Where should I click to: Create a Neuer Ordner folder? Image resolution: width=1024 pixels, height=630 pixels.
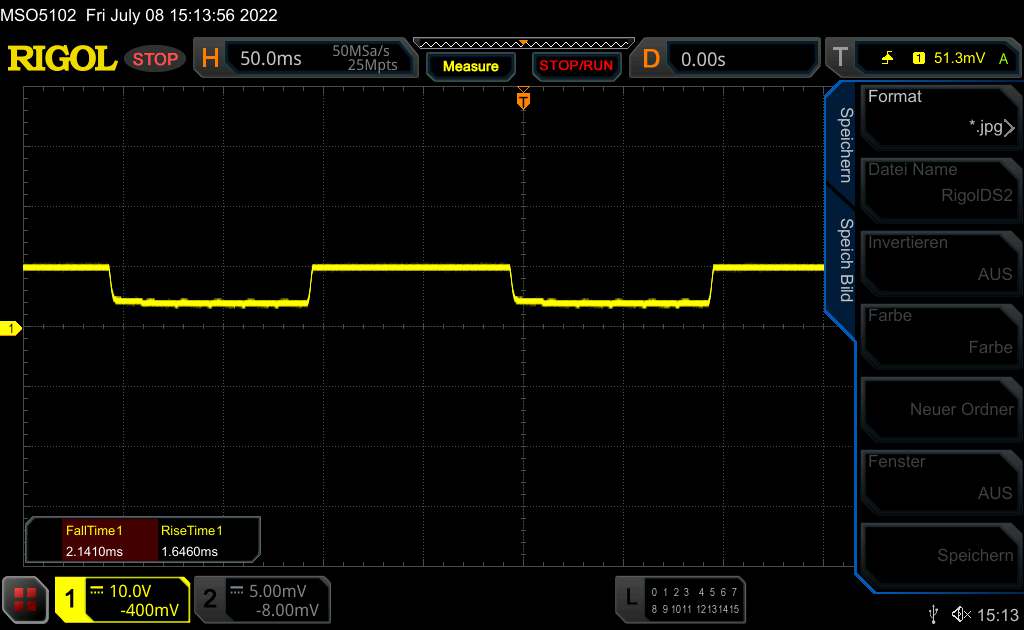[x=940, y=409]
